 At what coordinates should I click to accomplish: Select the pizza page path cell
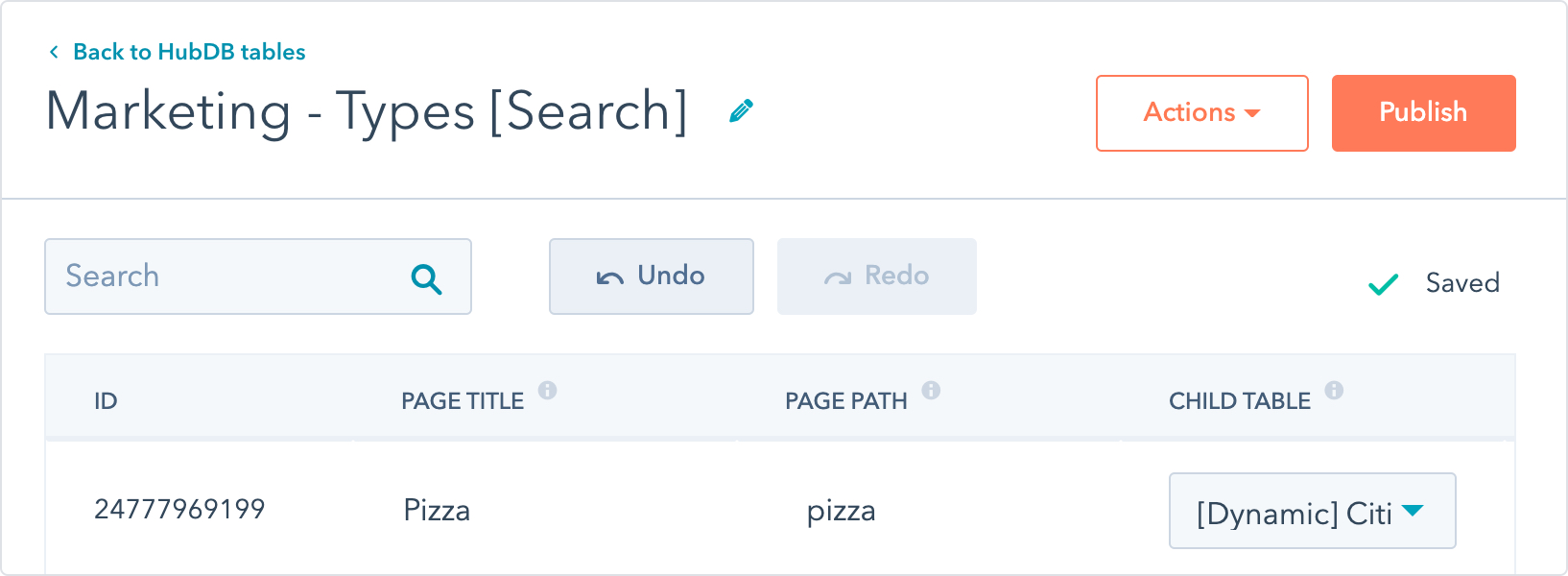pyautogui.click(x=841, y=510)
